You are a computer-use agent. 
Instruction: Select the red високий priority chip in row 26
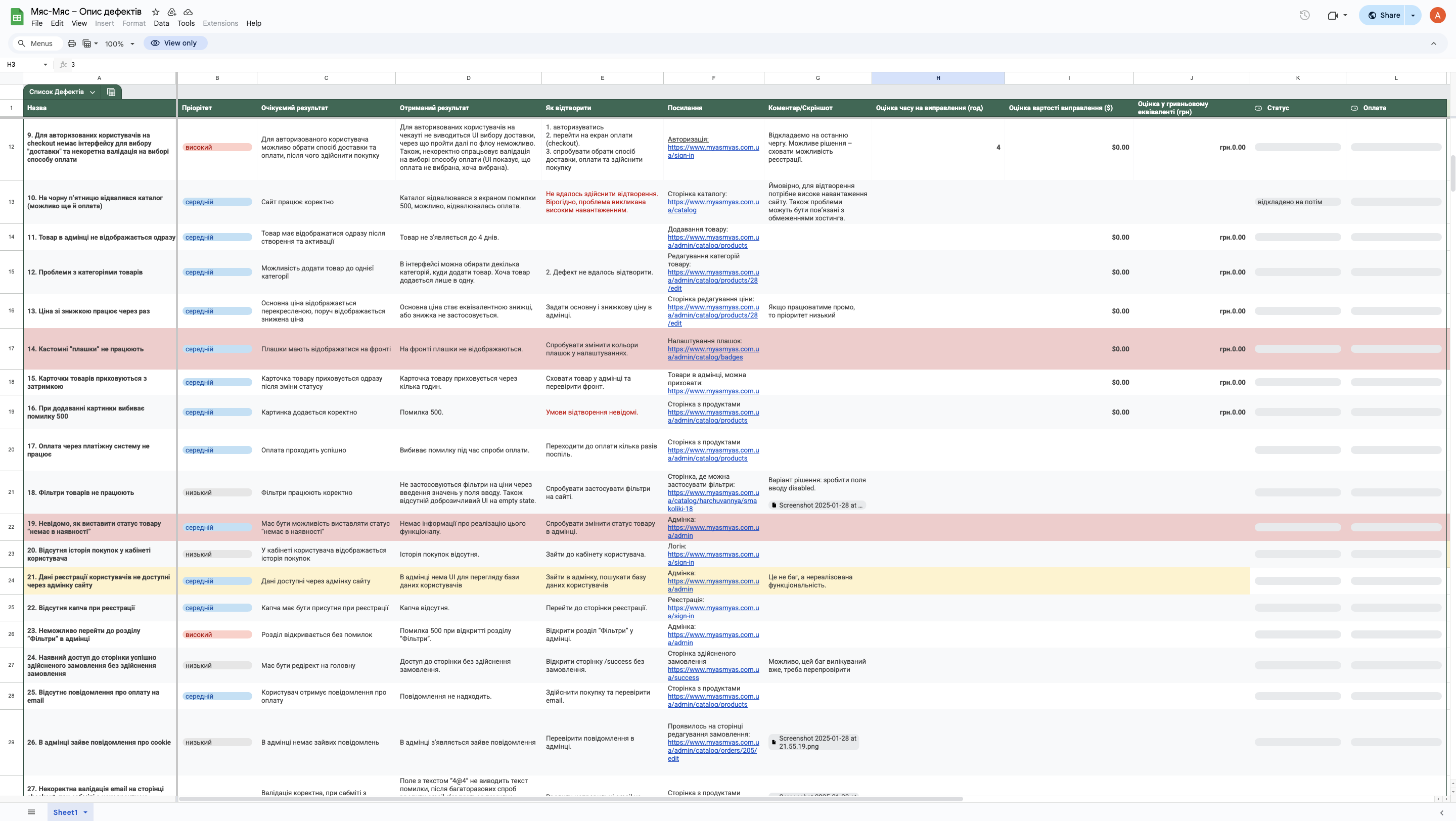tap(217, 634)
